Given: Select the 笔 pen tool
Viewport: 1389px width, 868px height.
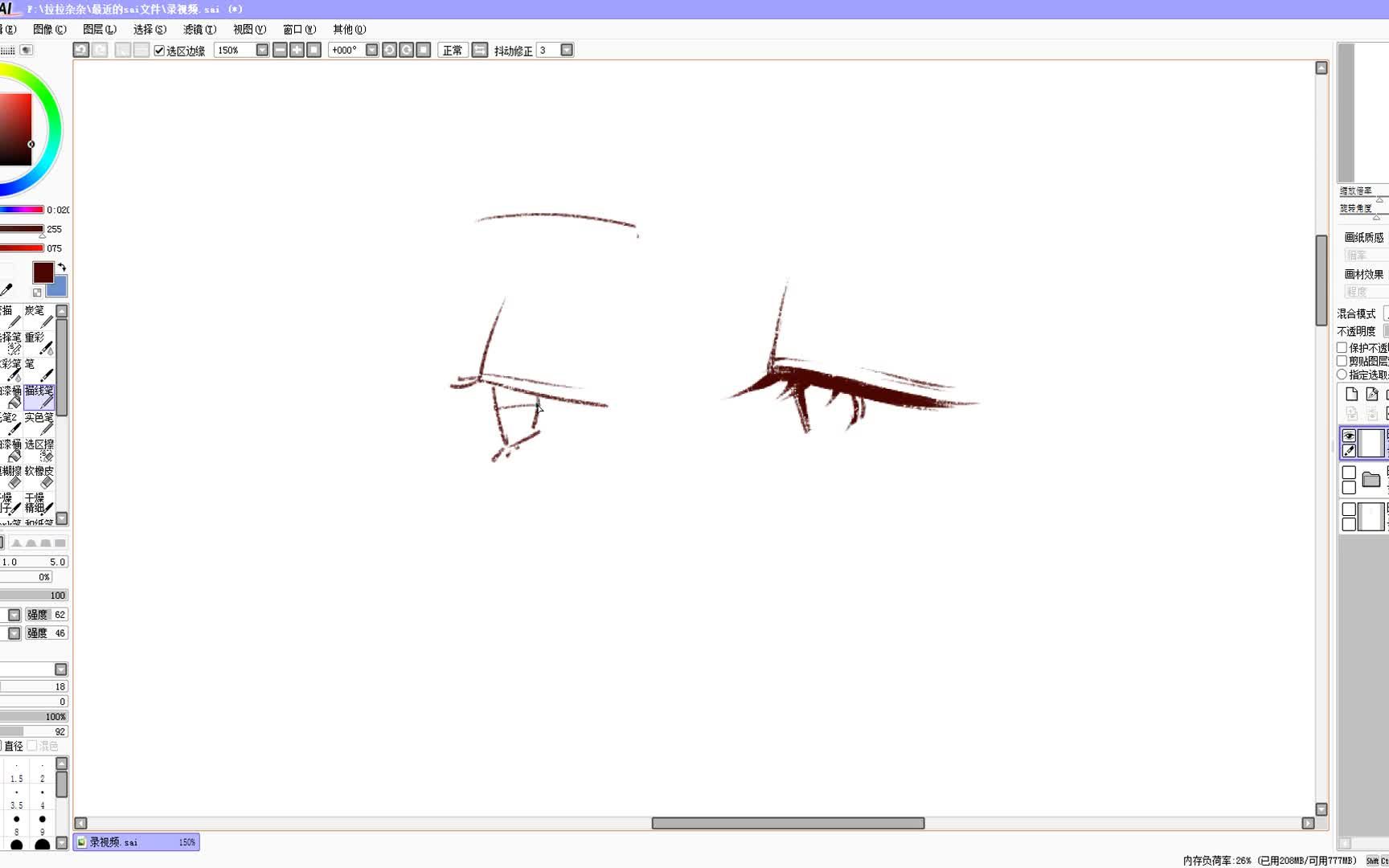Looking at the screenshot, I should coord(39,370).
